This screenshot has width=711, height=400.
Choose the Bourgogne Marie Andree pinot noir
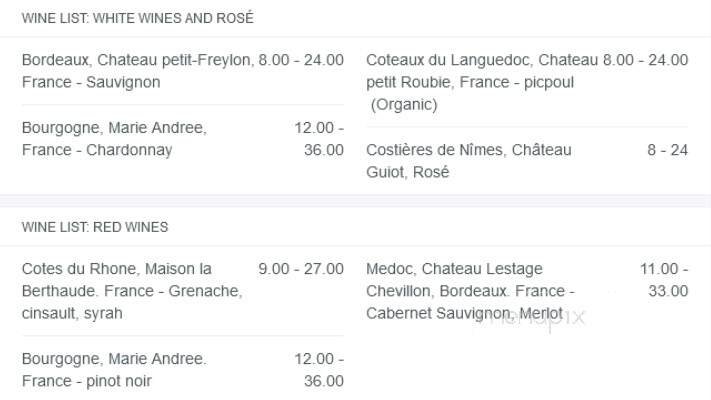click(113, 370)
